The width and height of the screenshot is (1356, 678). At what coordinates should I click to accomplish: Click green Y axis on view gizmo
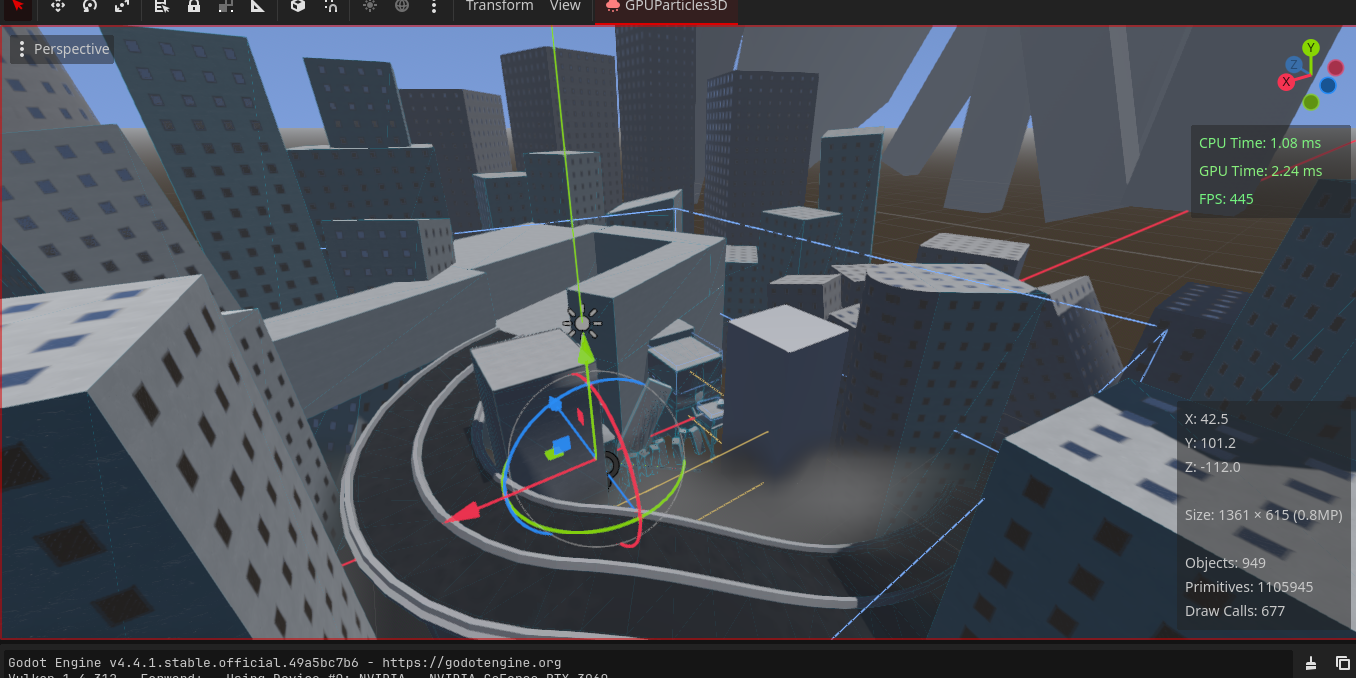pyautogui.click(x=1311, y=48)
